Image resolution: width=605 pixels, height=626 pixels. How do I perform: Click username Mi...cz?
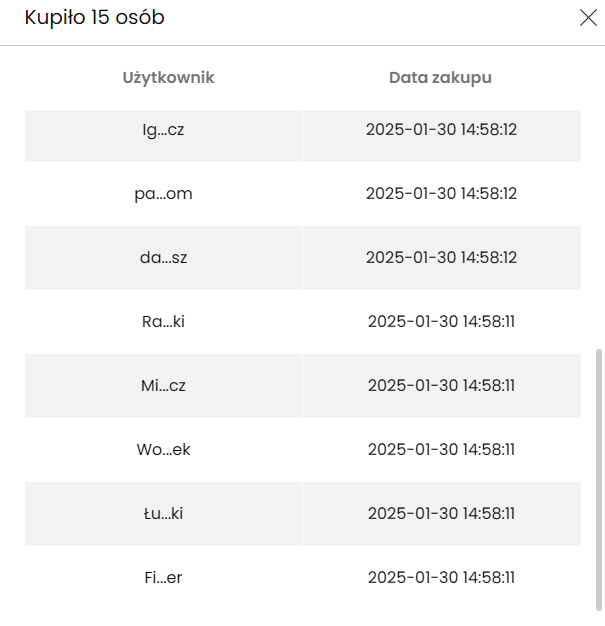point(164,385)
